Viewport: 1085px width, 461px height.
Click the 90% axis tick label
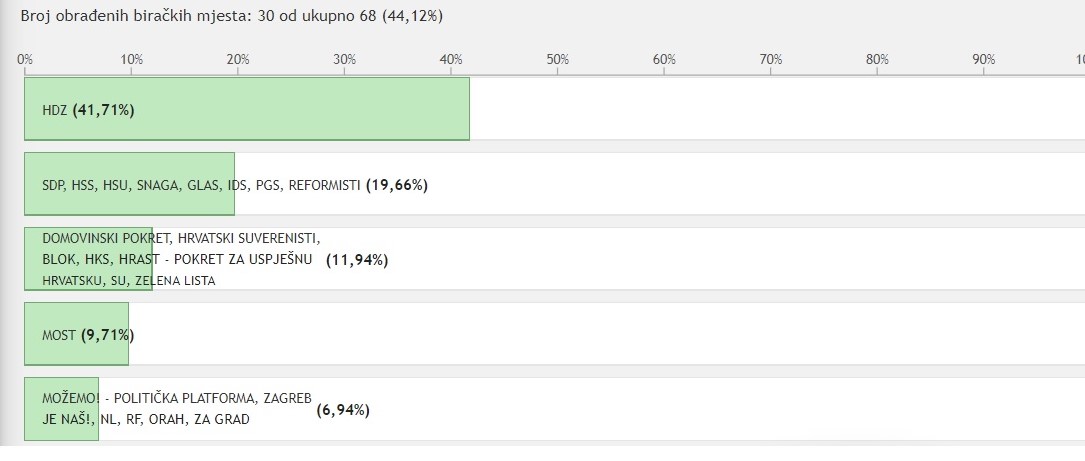(x=984, y=60)
